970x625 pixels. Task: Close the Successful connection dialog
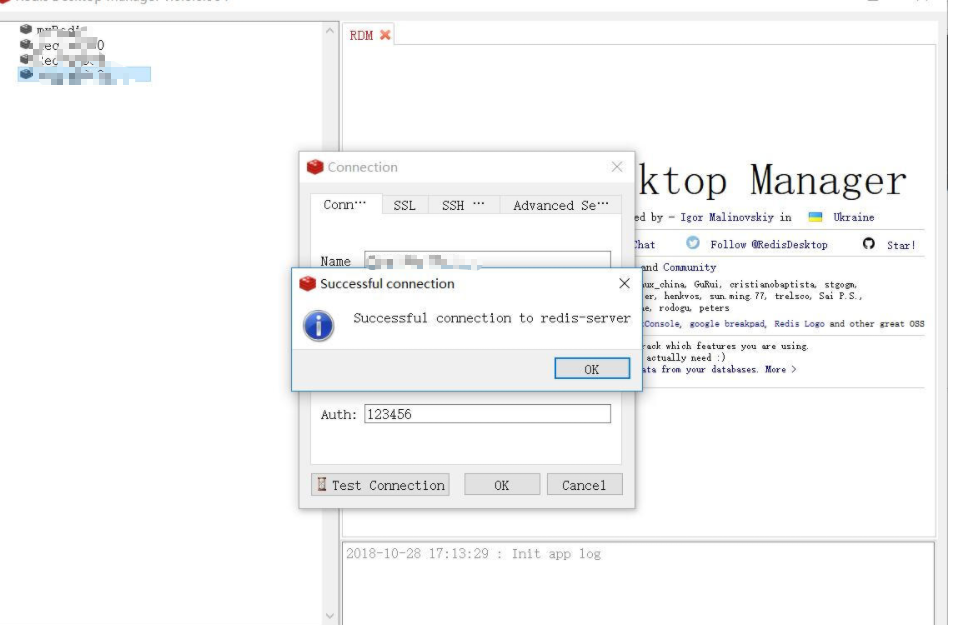[624, 283]
